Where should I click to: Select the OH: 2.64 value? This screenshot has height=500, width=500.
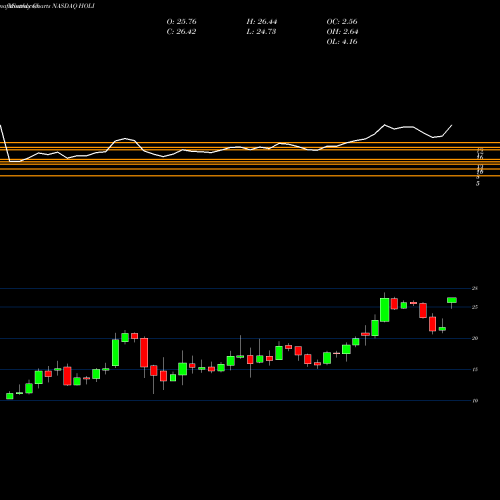[342, 32]
